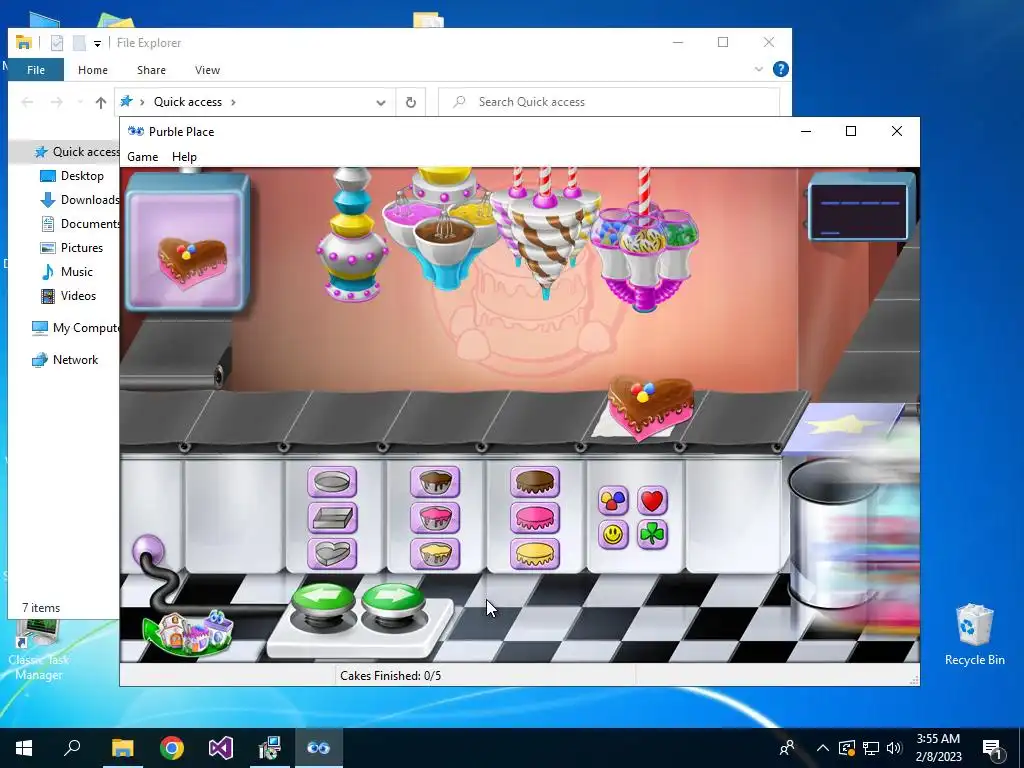The width and height of the screenshot is (1024, 768).
Task: Open Quick Access Toolbar customize dropdown
Action: coord(97,44)
